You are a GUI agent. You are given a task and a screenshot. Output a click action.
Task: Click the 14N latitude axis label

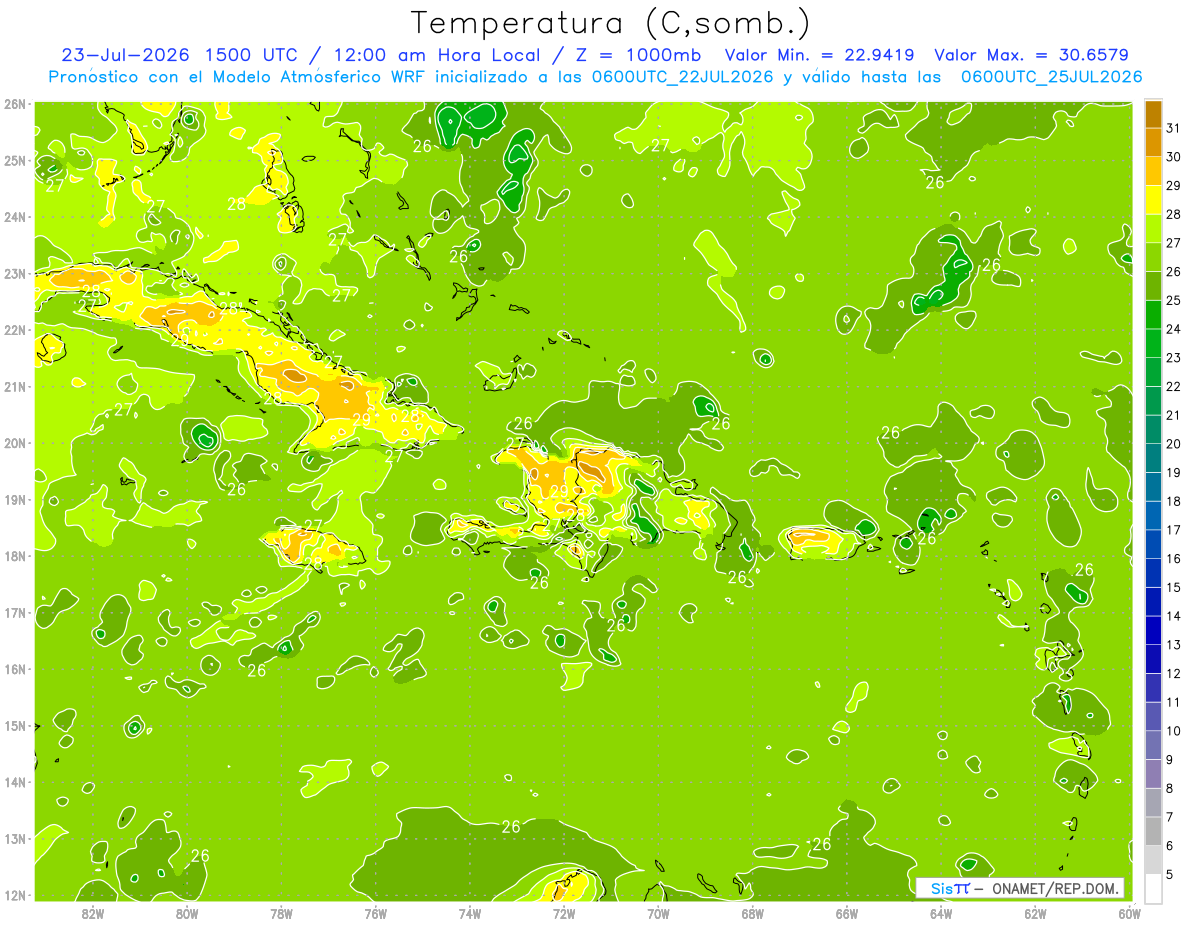[14, 782]
